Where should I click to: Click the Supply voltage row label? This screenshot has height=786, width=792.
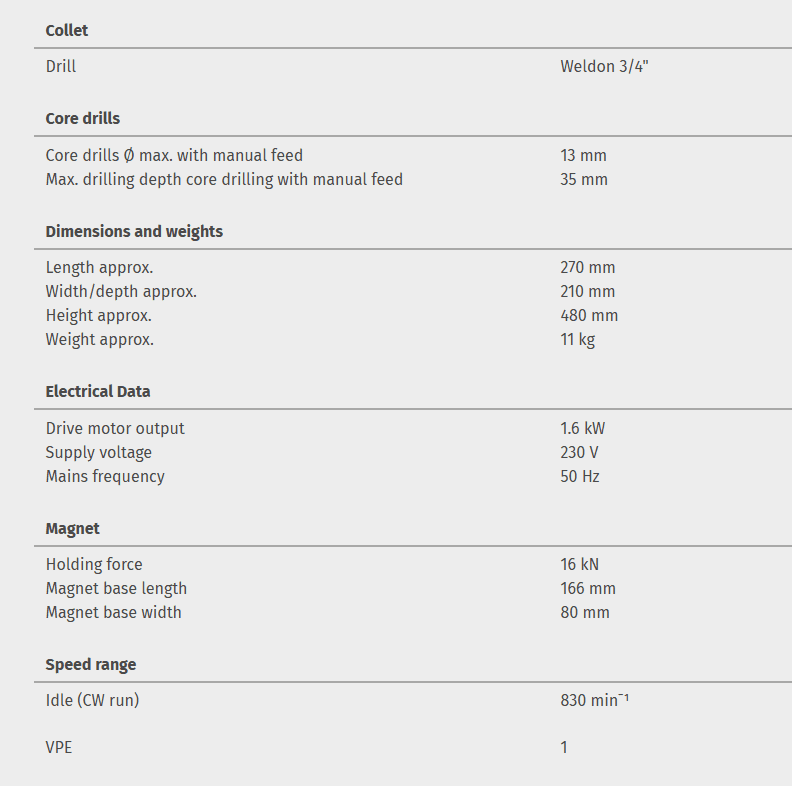[x=99, y=452]
